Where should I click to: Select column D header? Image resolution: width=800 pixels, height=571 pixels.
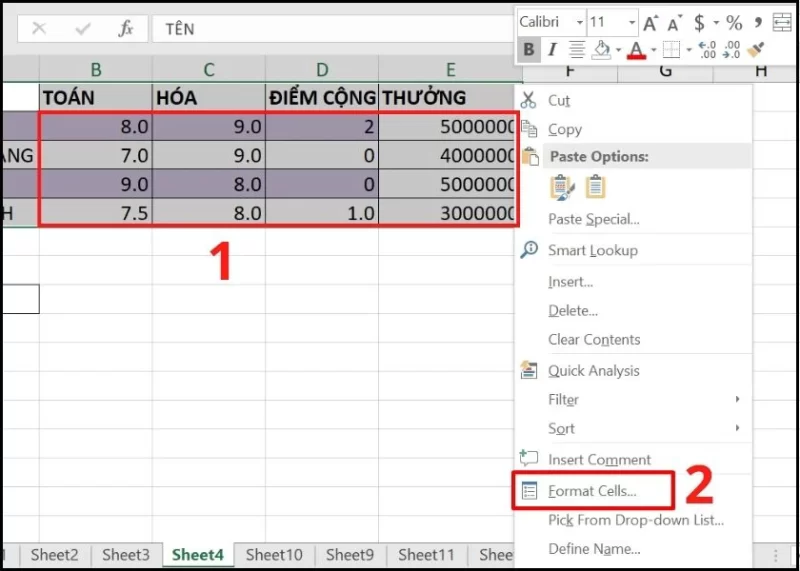(322, 69)
